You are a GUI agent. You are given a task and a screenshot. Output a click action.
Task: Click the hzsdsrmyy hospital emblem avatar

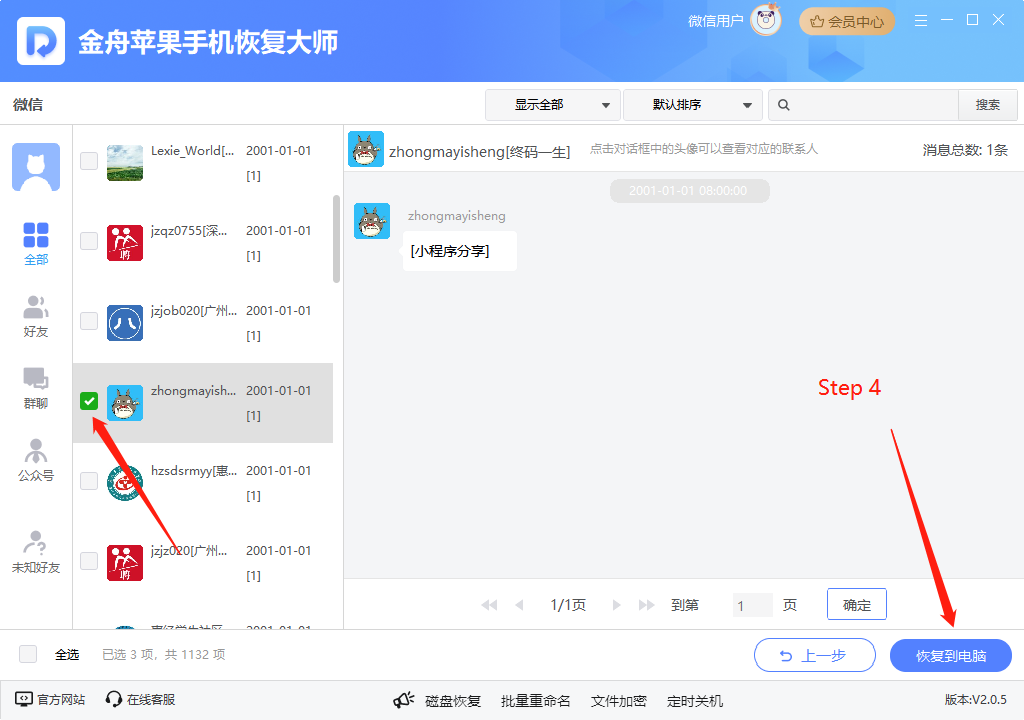pyautogui.click(x=125, y=483)
